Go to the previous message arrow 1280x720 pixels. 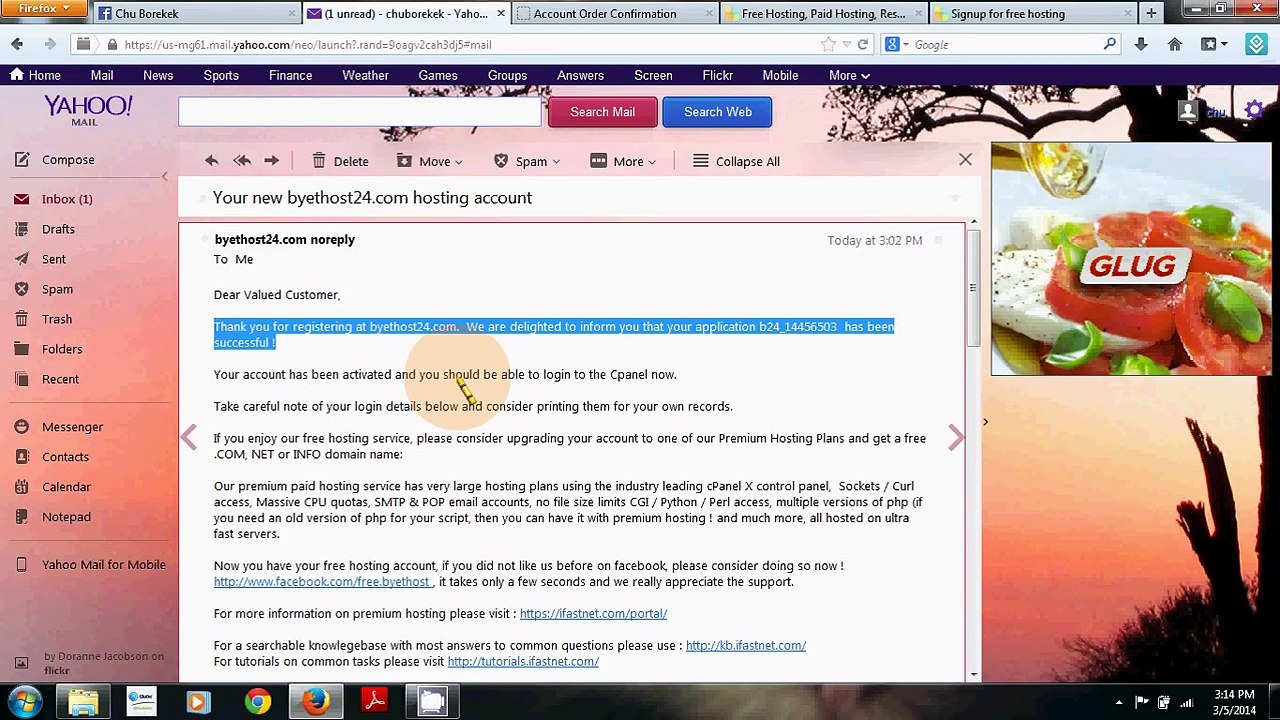pos(189,437)
